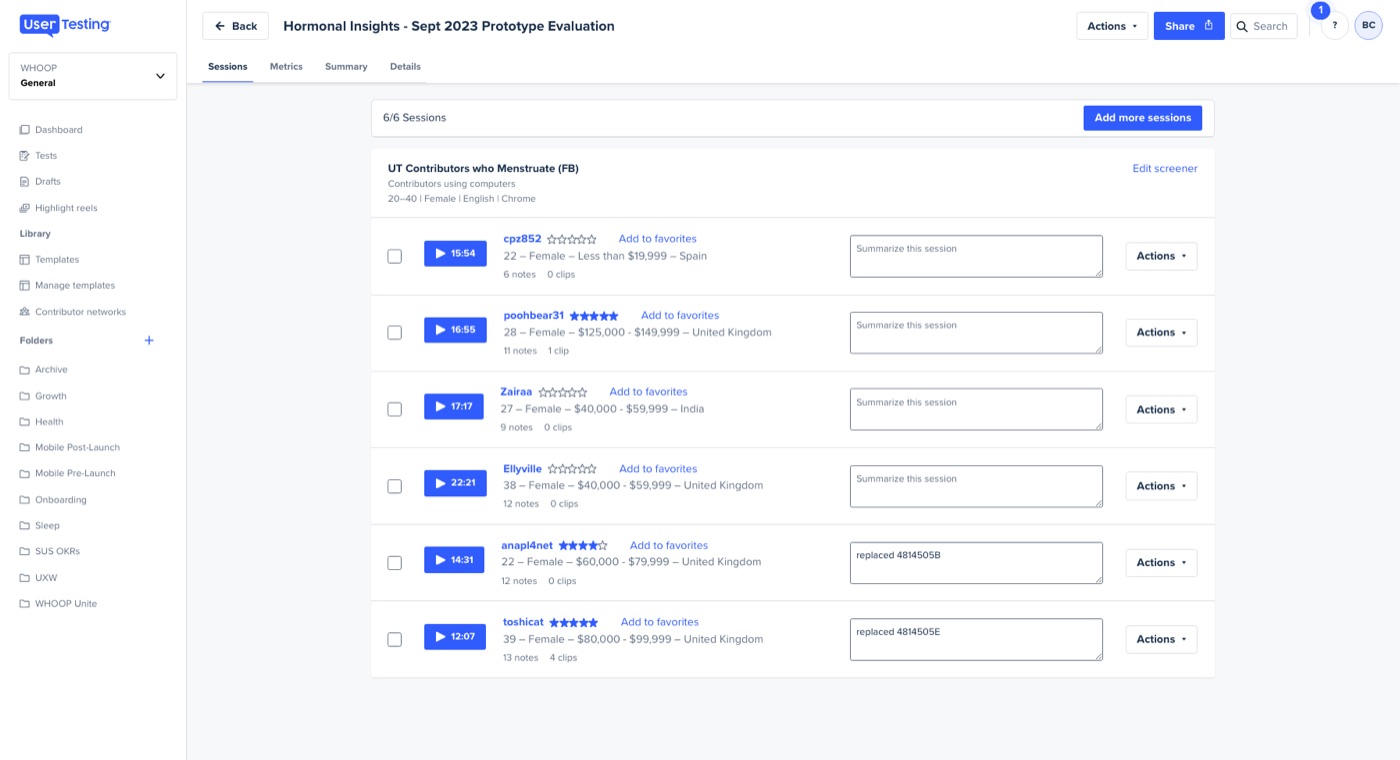Open the Dashboard icon in sidebar
This screenshot has width=1400, height=760.
pyautogui.click(x=25, y=130)
